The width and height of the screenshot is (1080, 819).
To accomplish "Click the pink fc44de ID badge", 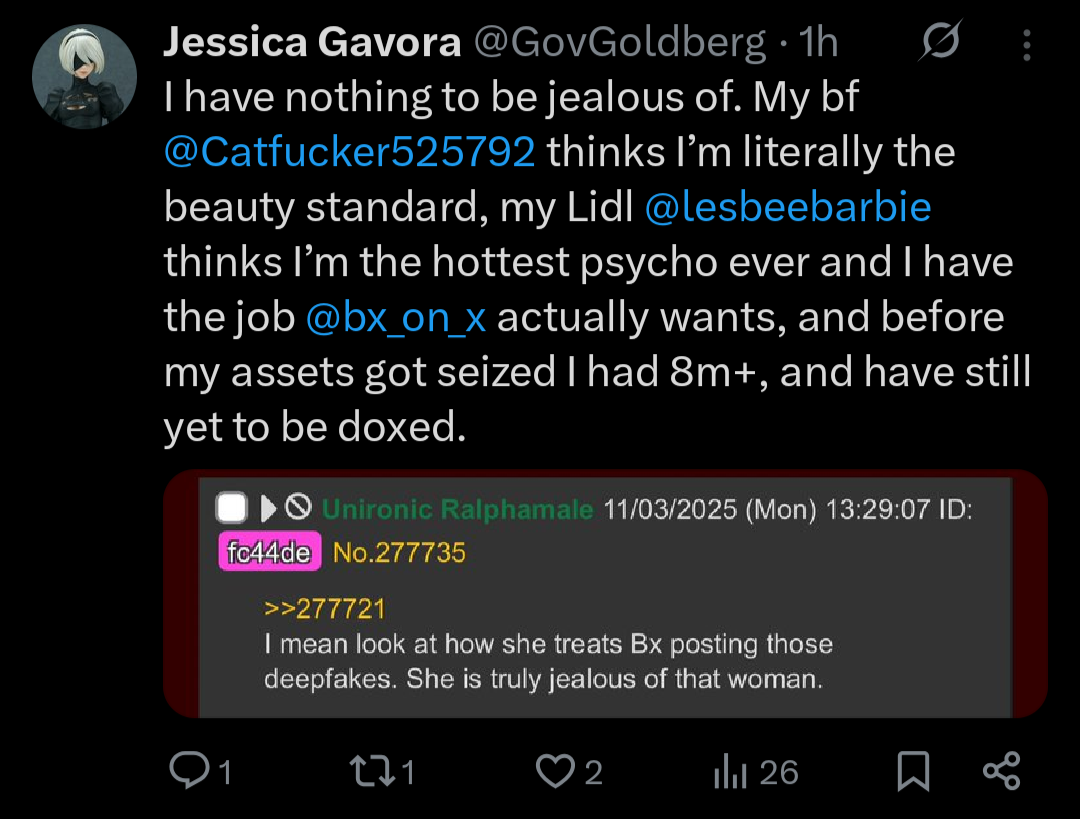I will click(269, 552).
